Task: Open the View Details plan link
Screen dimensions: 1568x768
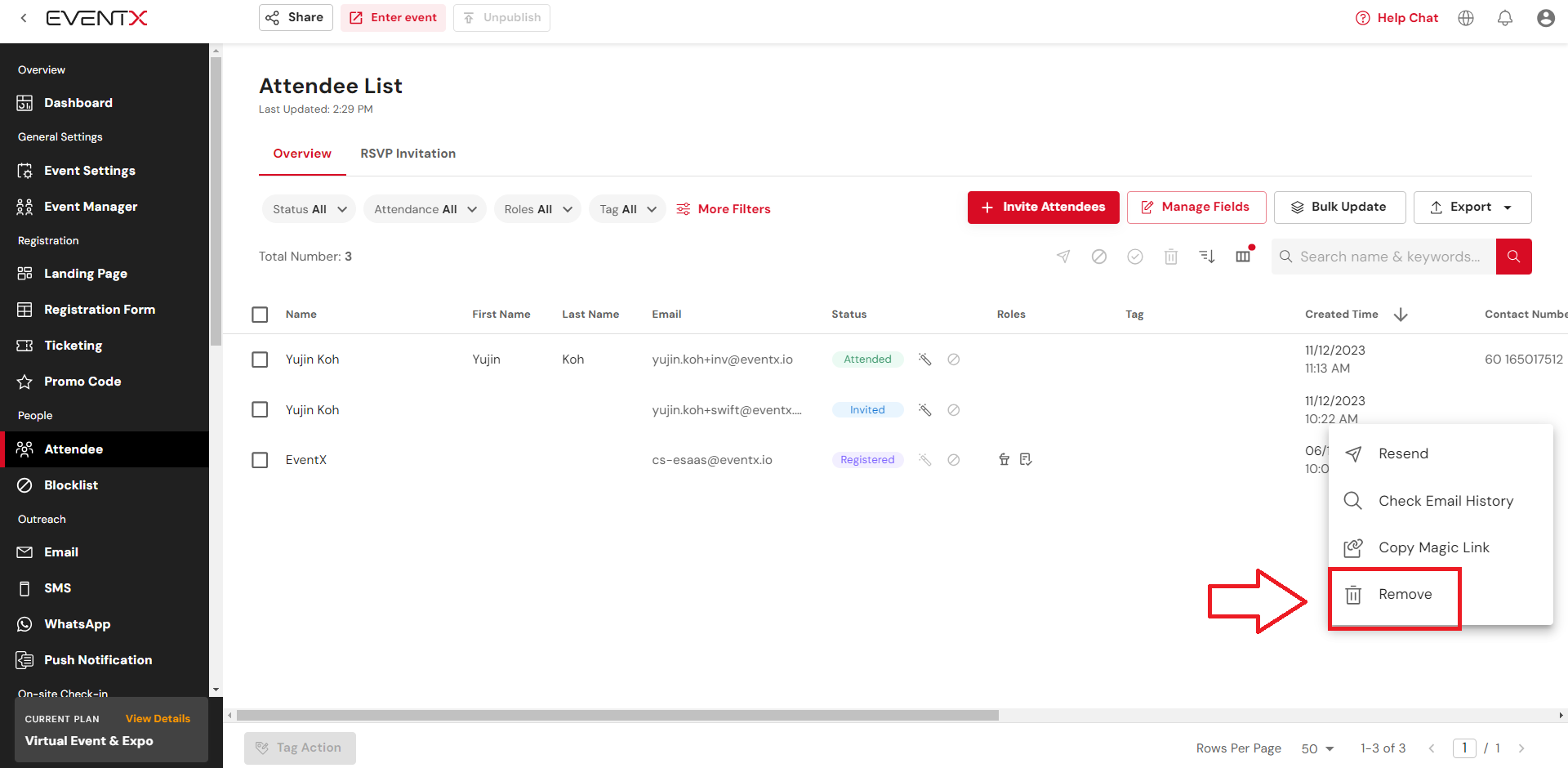Action: pos(158,719)
